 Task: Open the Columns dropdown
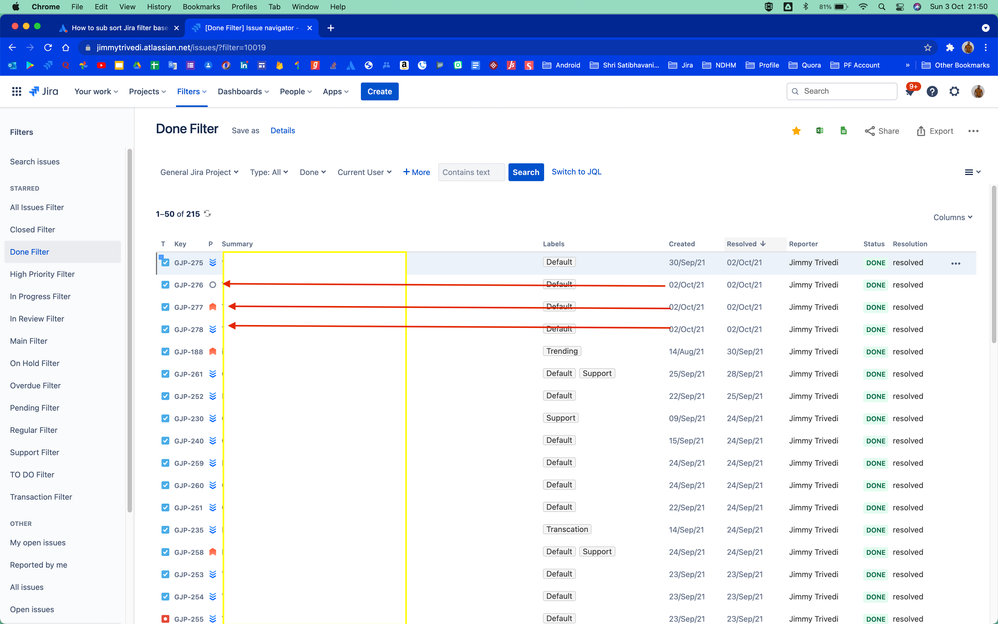[951, 216]
